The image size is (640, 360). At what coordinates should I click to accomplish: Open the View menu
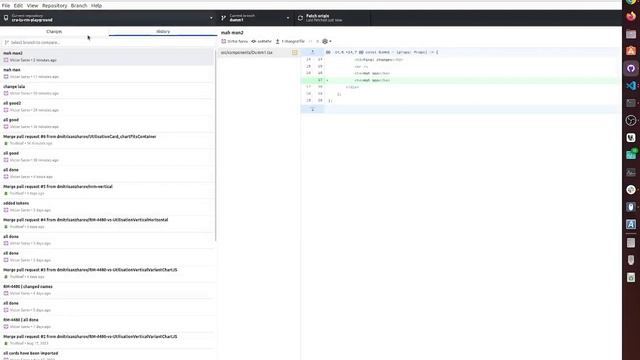32,6
